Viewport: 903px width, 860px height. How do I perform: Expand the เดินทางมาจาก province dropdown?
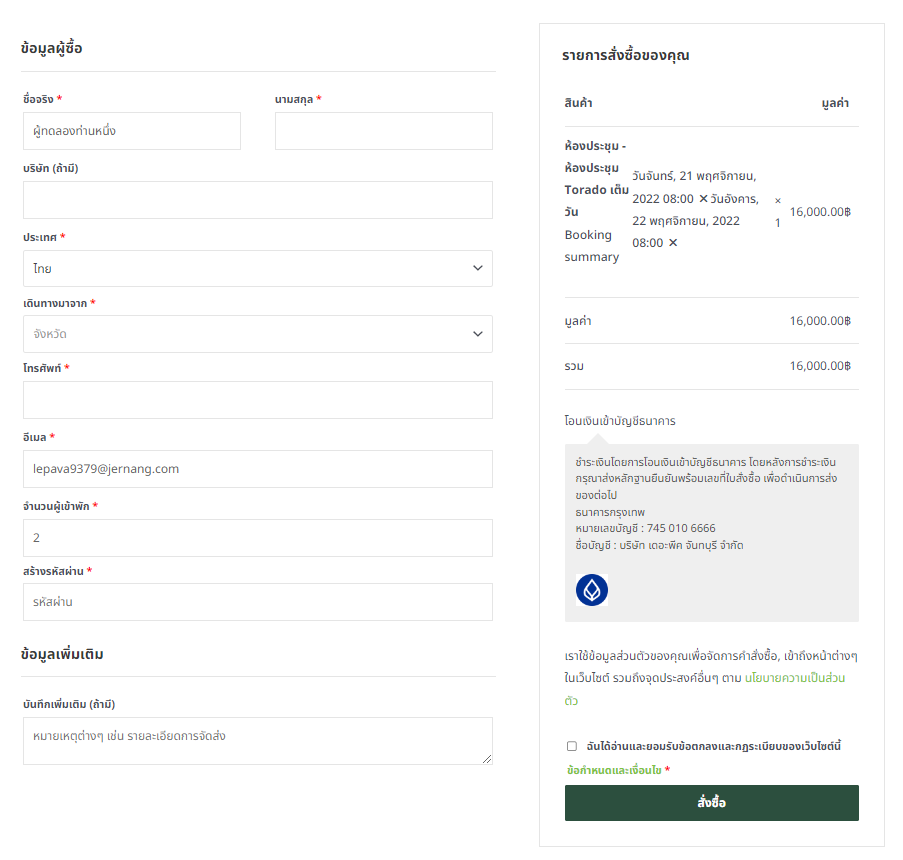250,334
